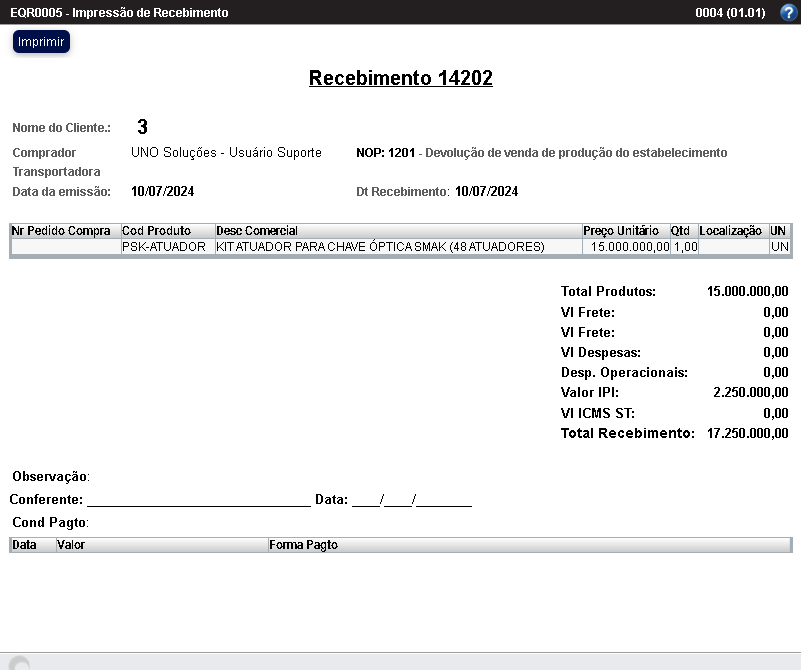The width and height of the screenshot is (801, 670).
Task: Click the Nr Pedido Compra column header
Action: pyautogui.click(x=59, y=230)
